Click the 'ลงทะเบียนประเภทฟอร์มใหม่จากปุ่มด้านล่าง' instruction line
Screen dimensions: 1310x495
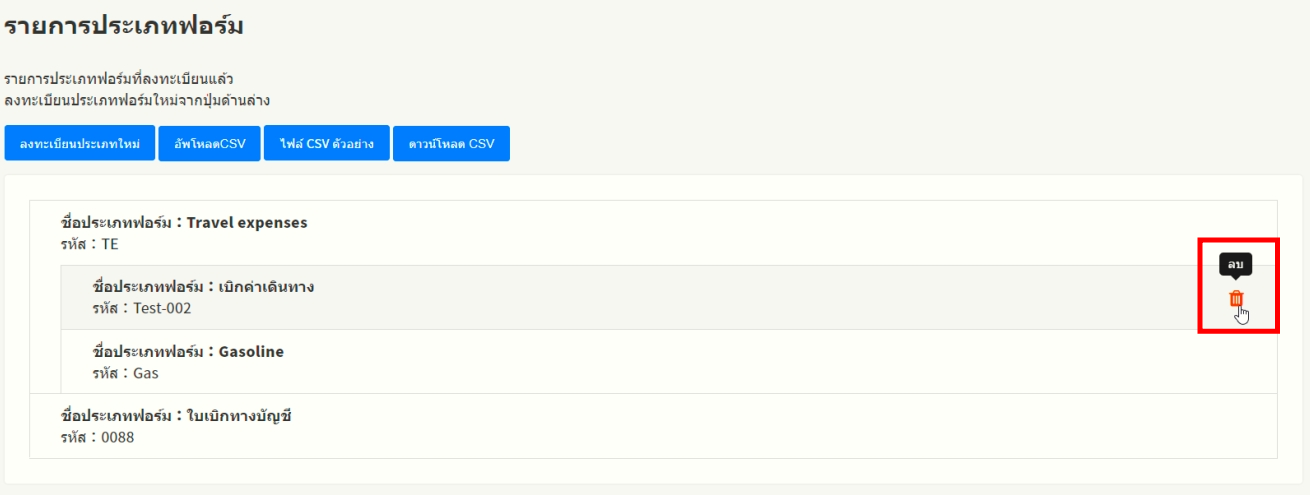(x=137, y=100)
